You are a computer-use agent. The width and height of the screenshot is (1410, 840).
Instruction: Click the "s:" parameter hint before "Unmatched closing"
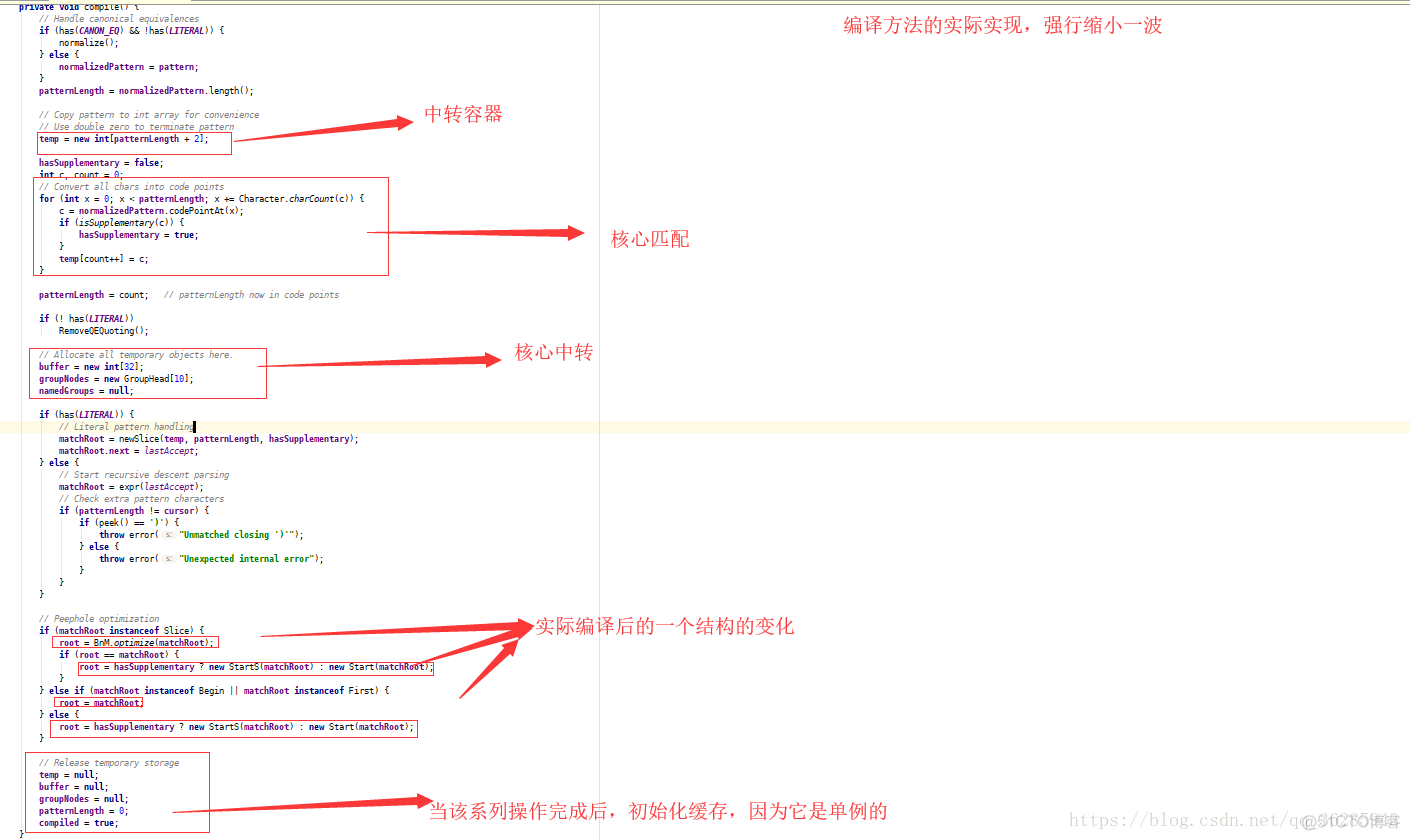click(x=169, y=535)
